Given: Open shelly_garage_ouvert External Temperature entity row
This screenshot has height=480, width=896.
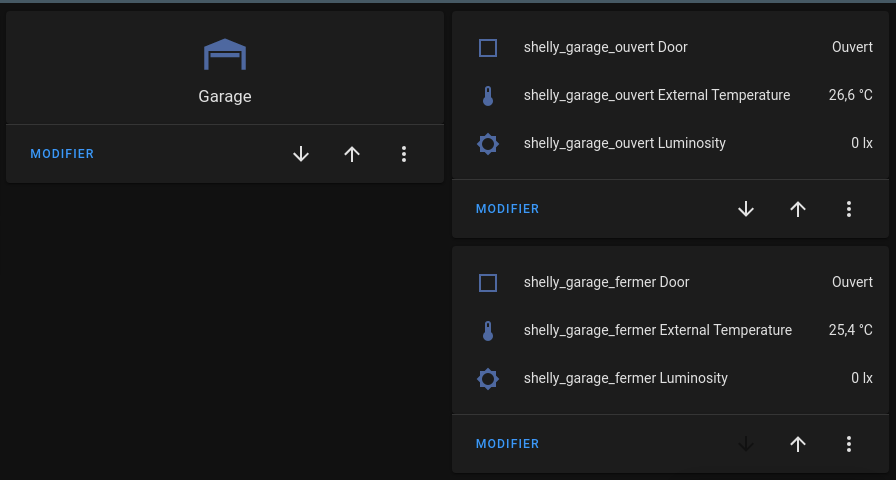Looking at the screenshot, I should 657,96.
